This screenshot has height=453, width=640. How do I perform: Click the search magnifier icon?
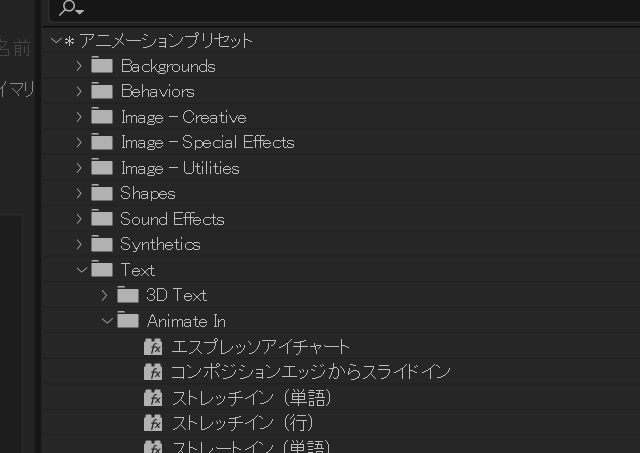pos(68,8)
